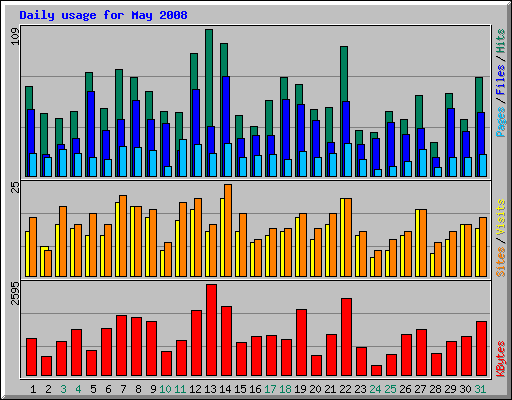Click the 2595 axis maximum value

click(x=15, y=293)
